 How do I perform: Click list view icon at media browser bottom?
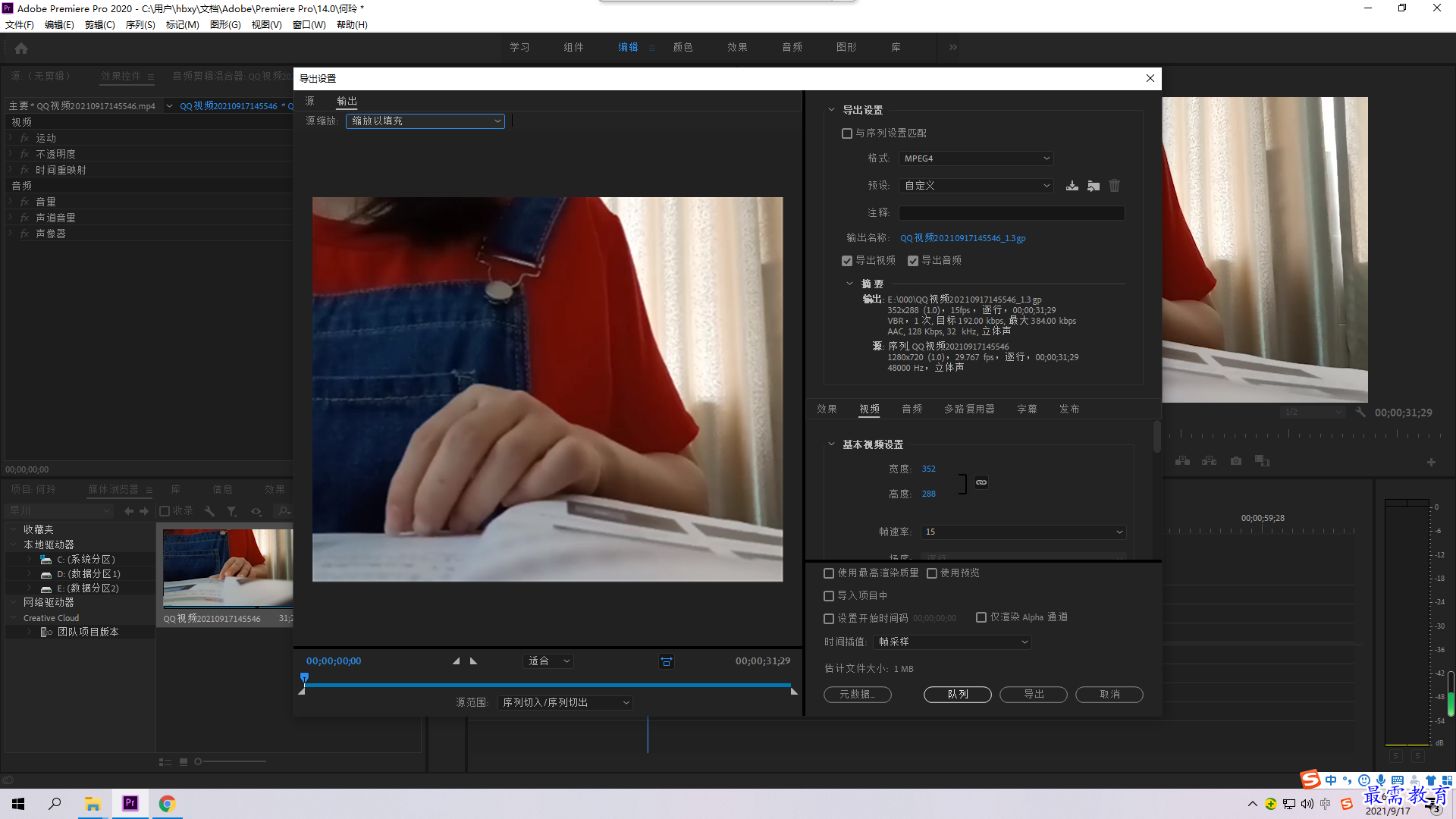[165, 762]
